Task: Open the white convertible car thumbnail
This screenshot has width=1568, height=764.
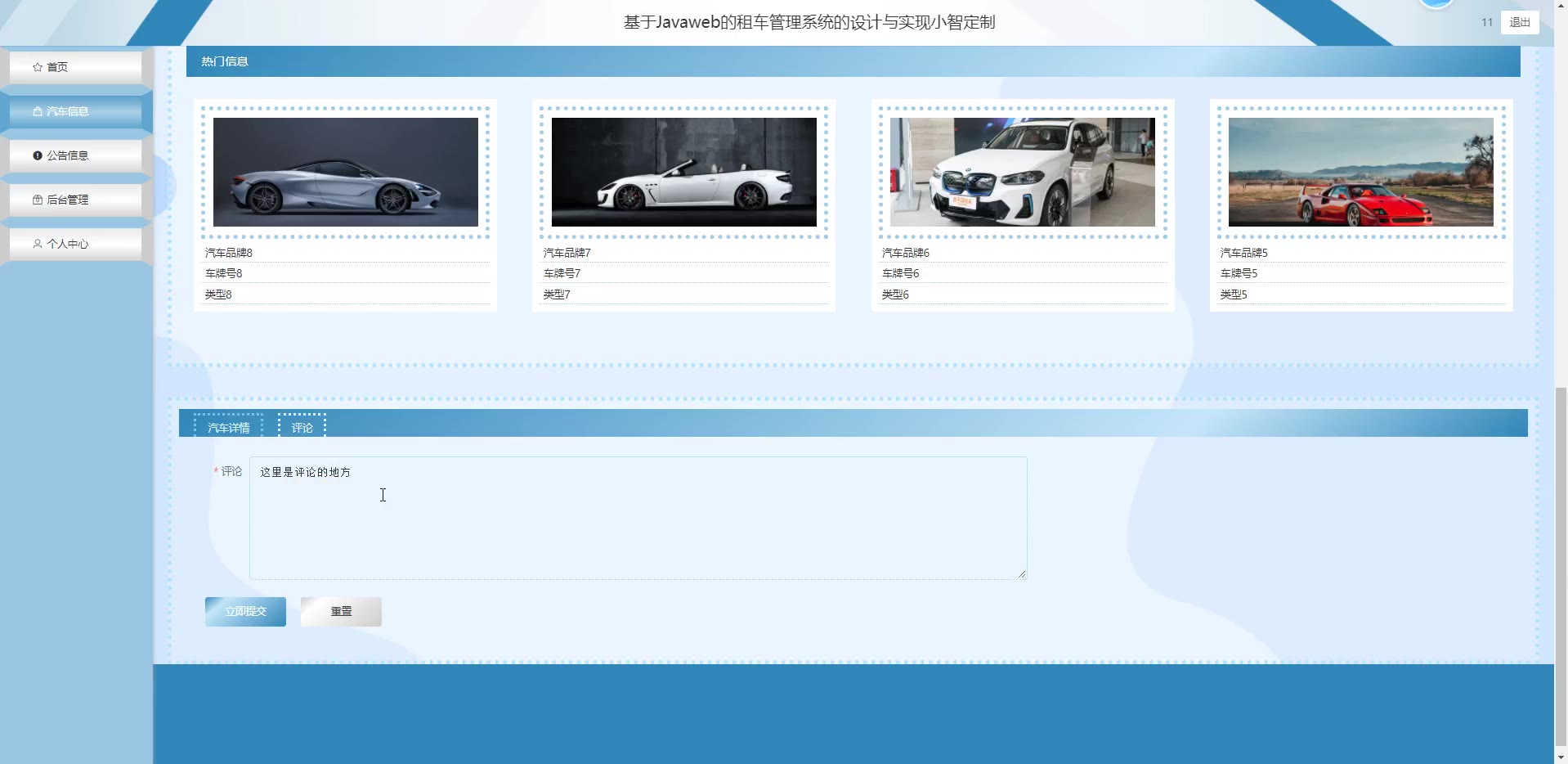Action: (x=684, y=172)
